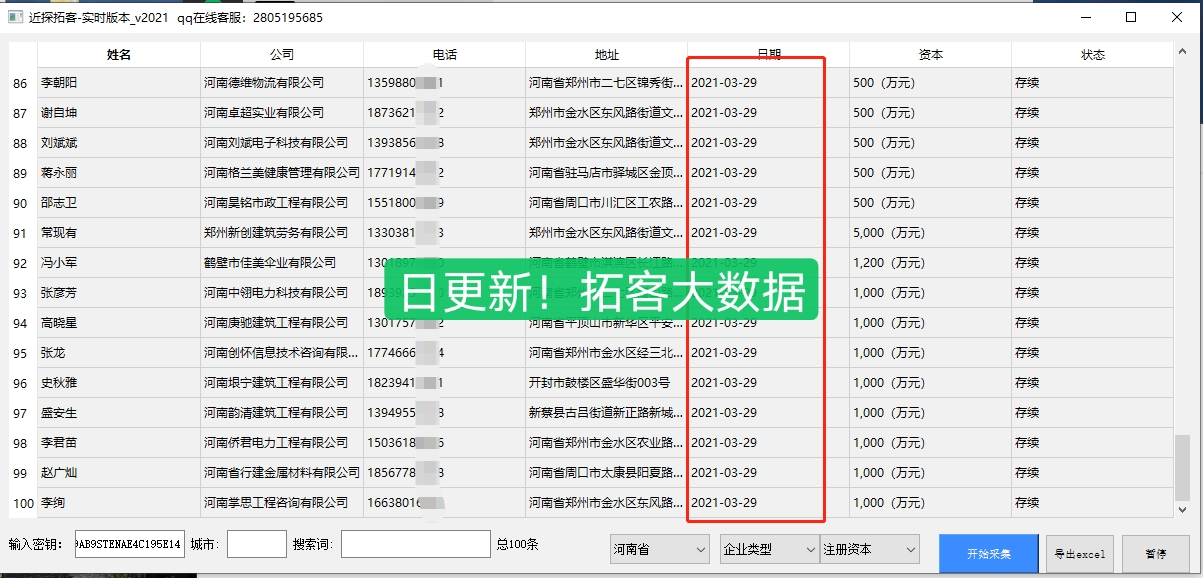Select name cell 谢自坤
The image size is (1203, 578).
[x=119, y=113]
